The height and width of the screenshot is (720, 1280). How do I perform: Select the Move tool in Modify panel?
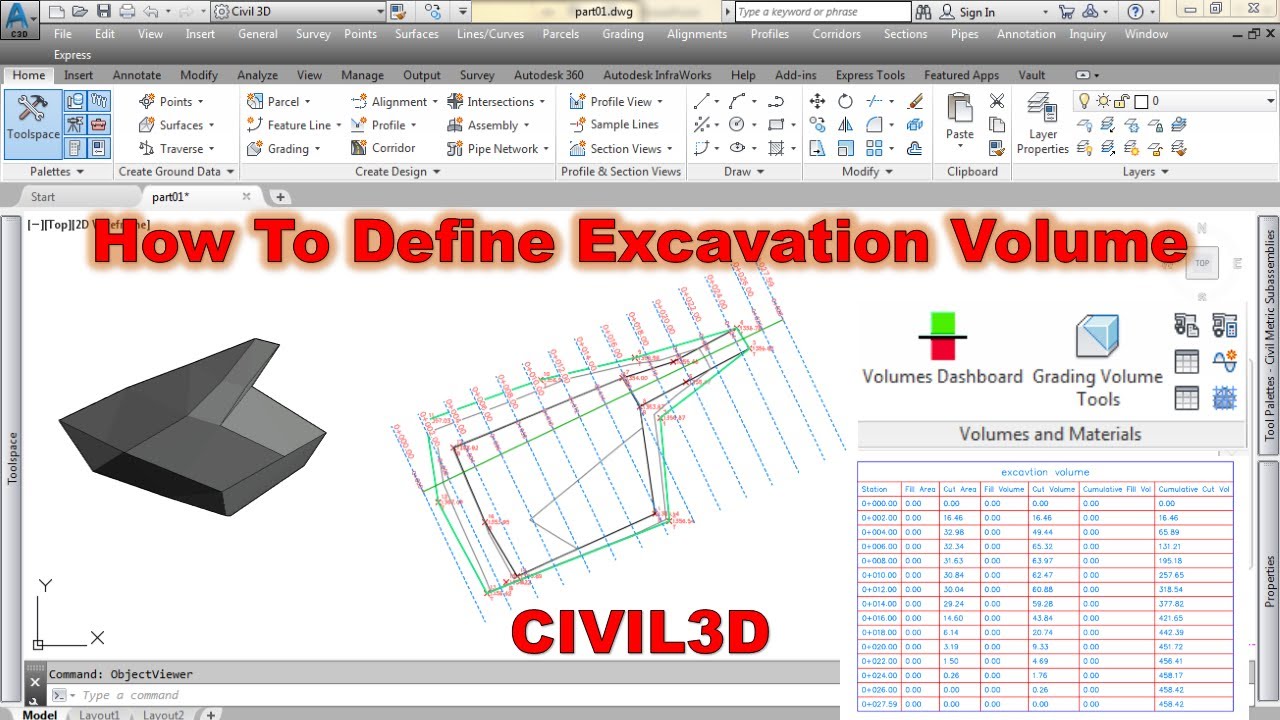coord(817,101)
